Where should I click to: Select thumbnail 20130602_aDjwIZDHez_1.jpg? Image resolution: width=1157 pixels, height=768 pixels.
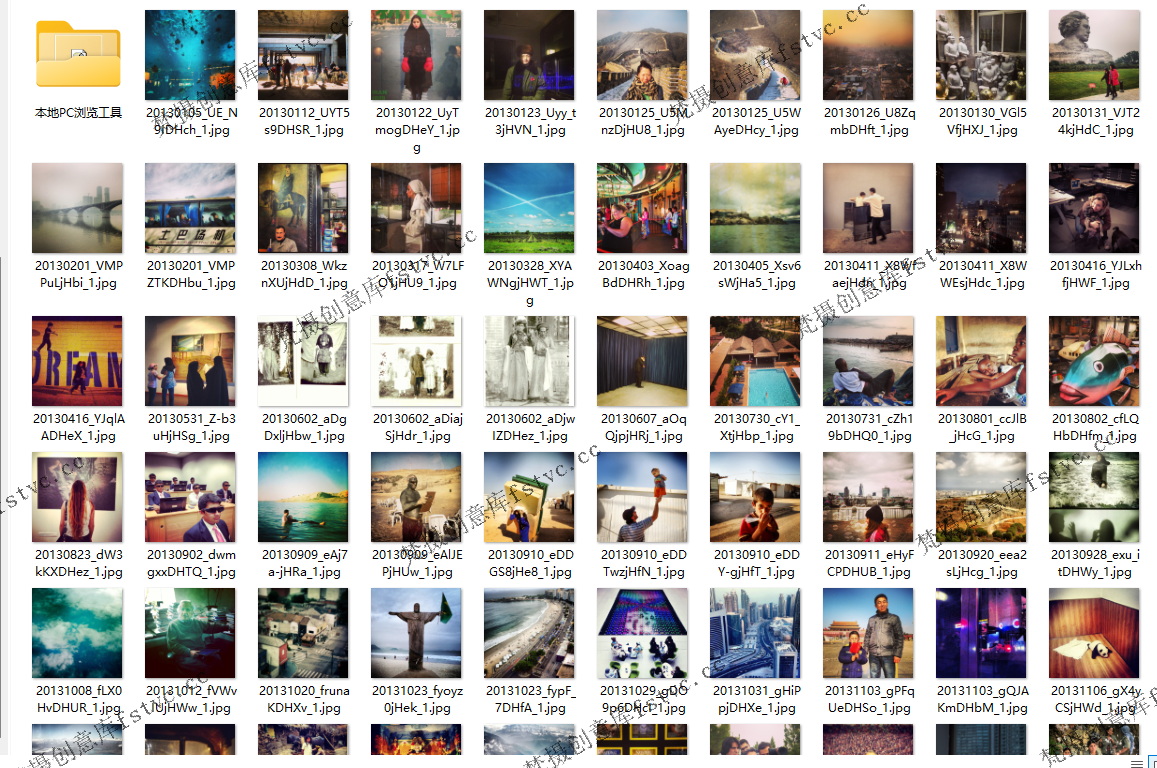[529, 361]
